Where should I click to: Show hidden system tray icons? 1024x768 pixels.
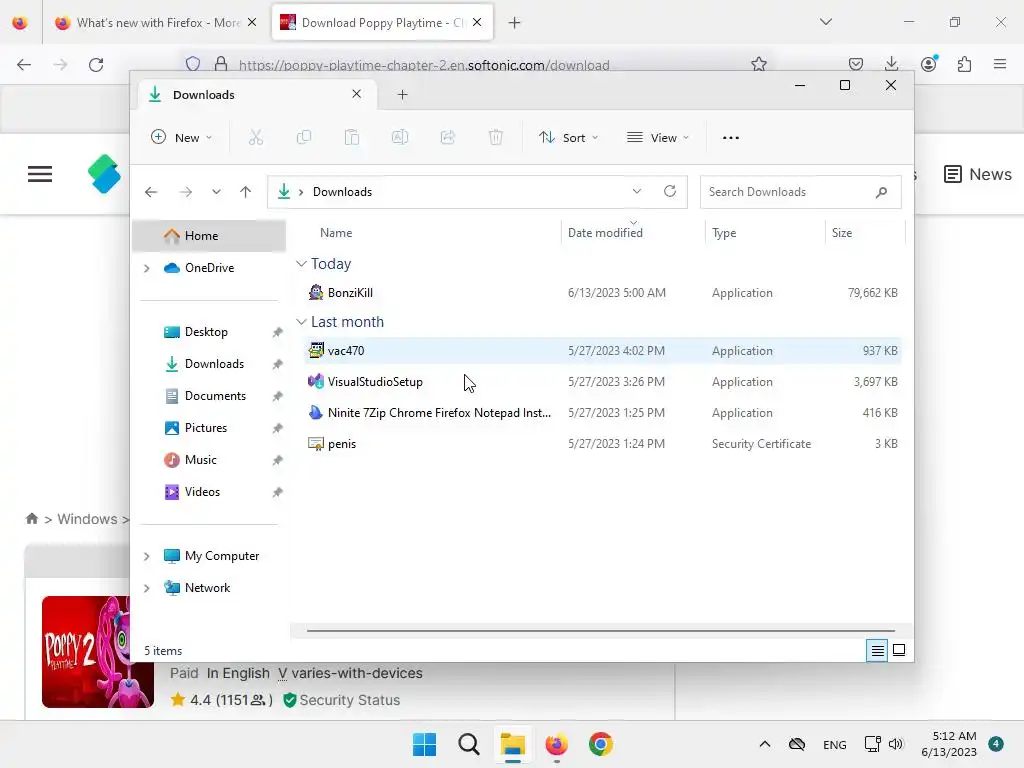[x=765, y=744]
